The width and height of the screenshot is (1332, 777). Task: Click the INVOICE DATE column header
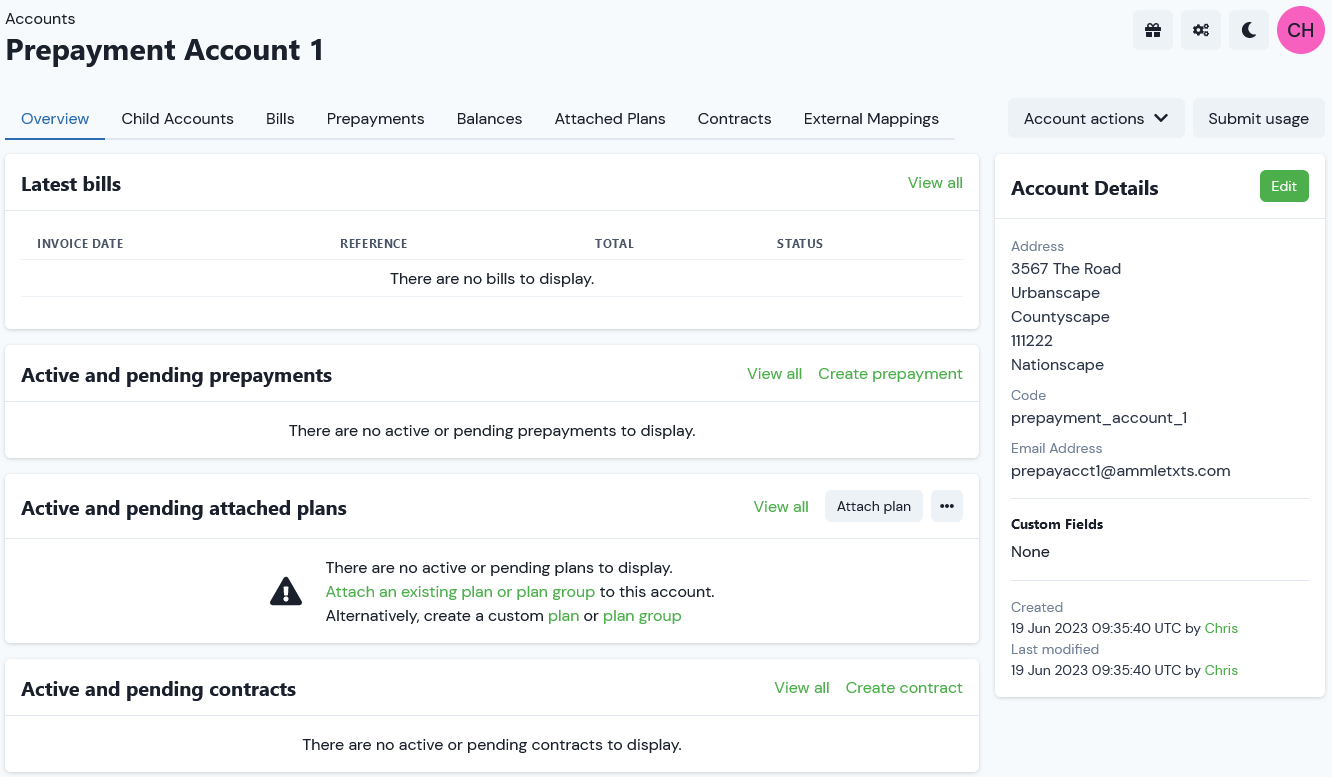click(x=80, y=243)
